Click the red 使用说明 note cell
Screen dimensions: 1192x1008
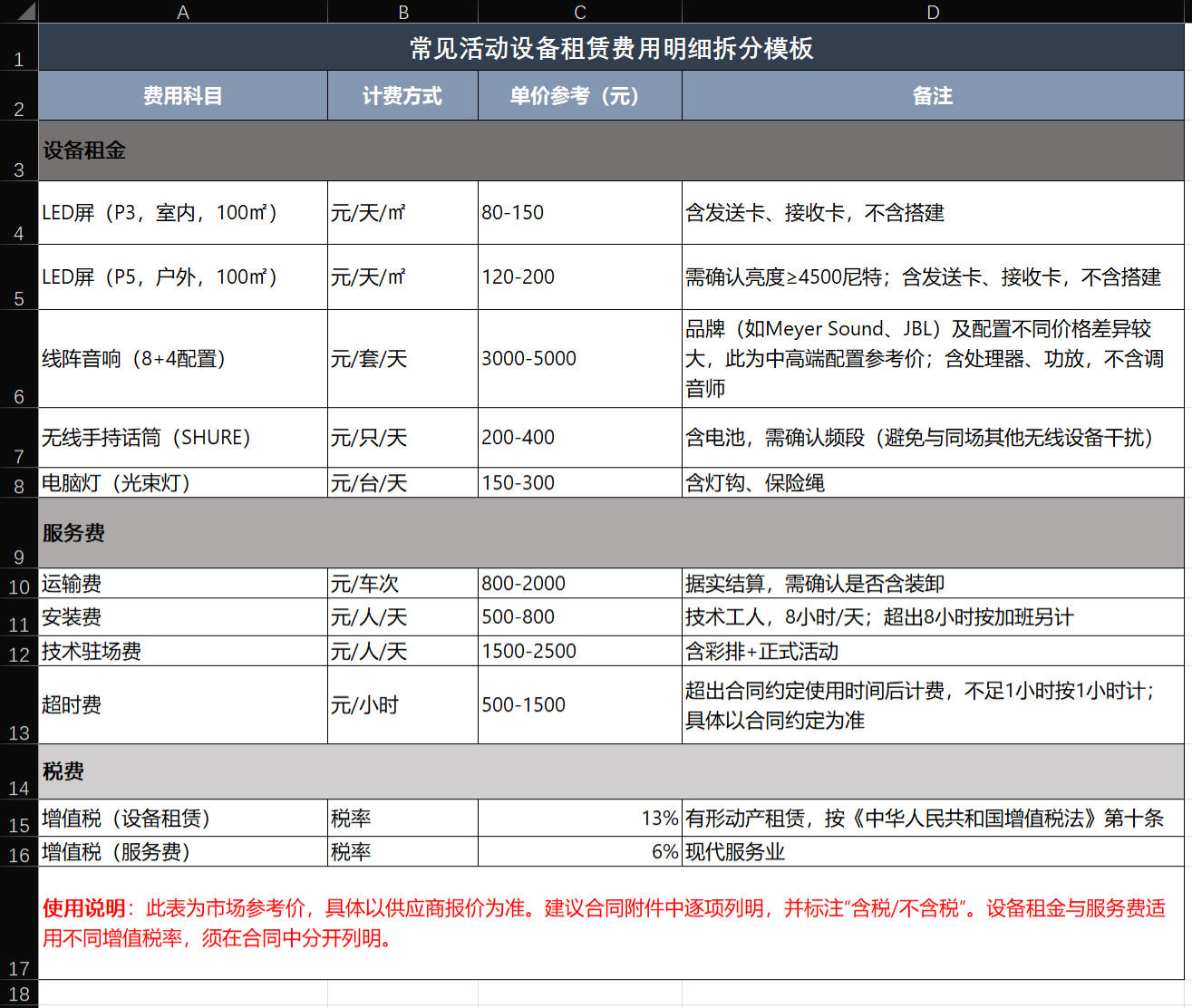611,923
